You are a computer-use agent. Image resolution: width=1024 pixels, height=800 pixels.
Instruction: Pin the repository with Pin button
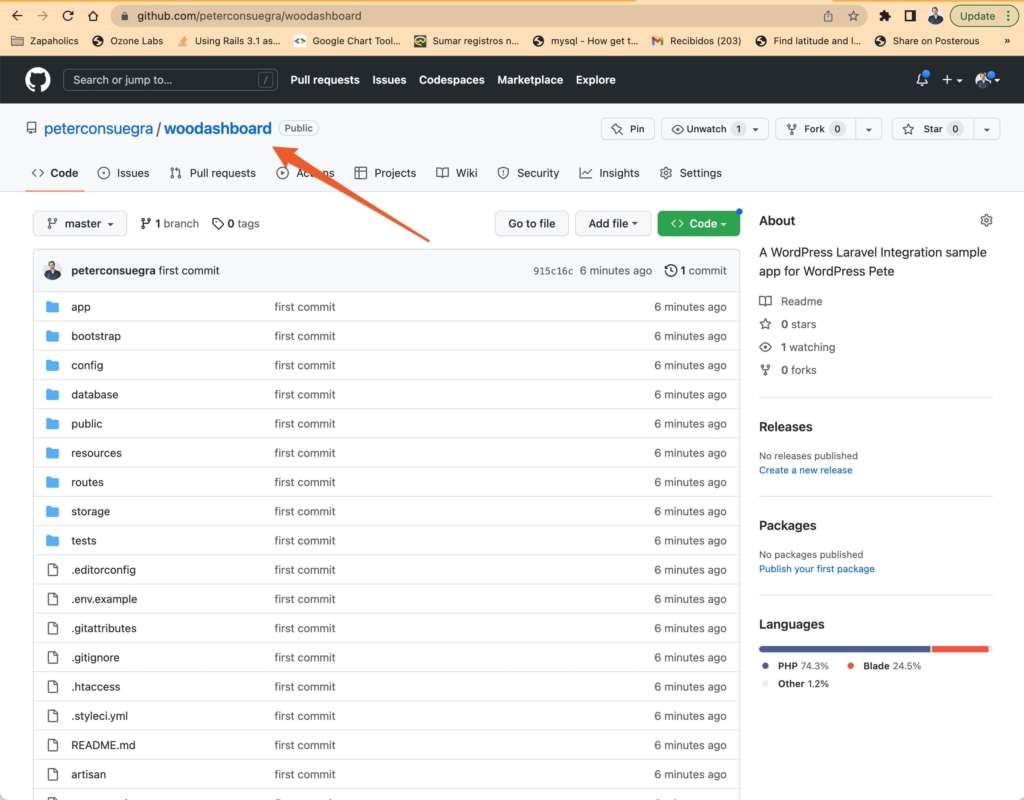[627, 129]
